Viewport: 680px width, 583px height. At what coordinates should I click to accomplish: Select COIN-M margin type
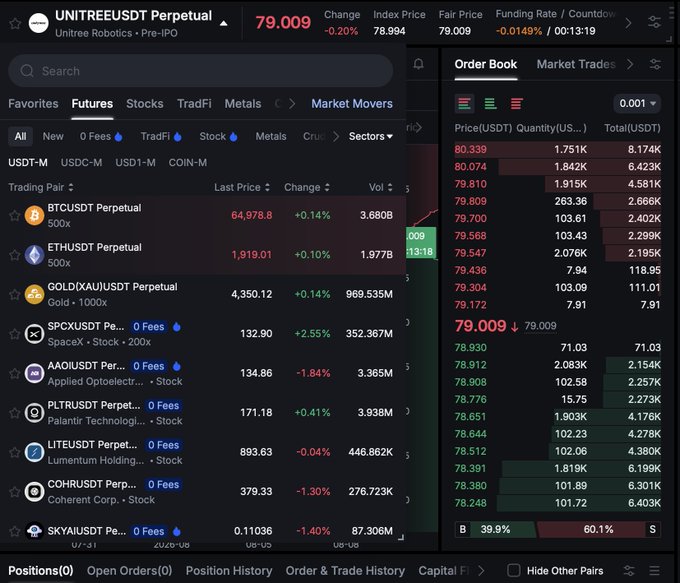188,163
